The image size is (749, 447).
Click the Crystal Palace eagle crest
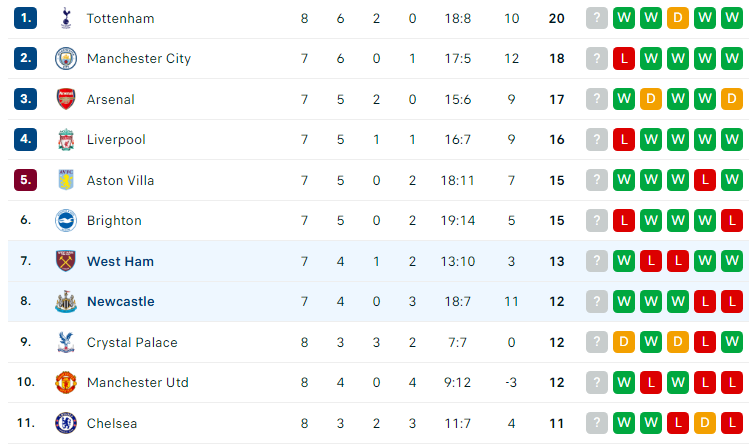click(x=66, y=342)
